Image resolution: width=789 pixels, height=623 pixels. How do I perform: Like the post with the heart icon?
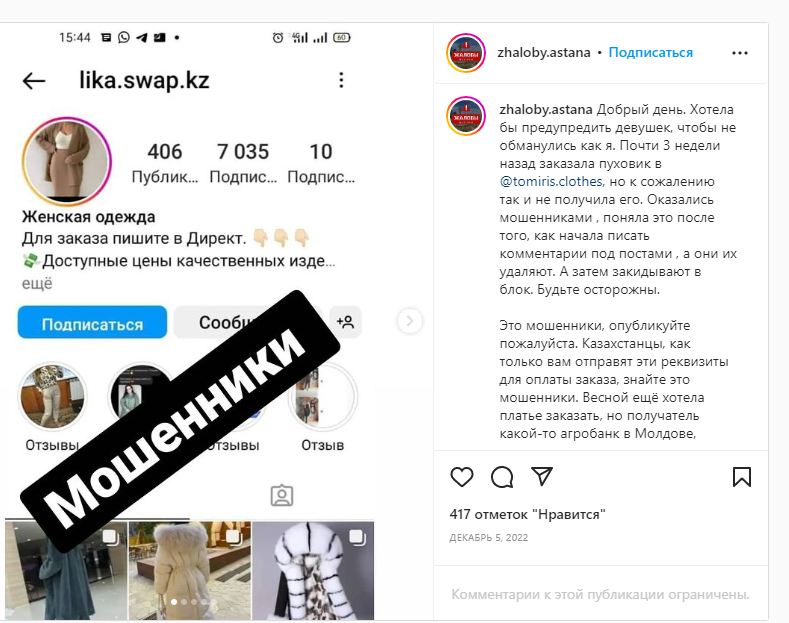pyautogui.click(x=461, y=477)
